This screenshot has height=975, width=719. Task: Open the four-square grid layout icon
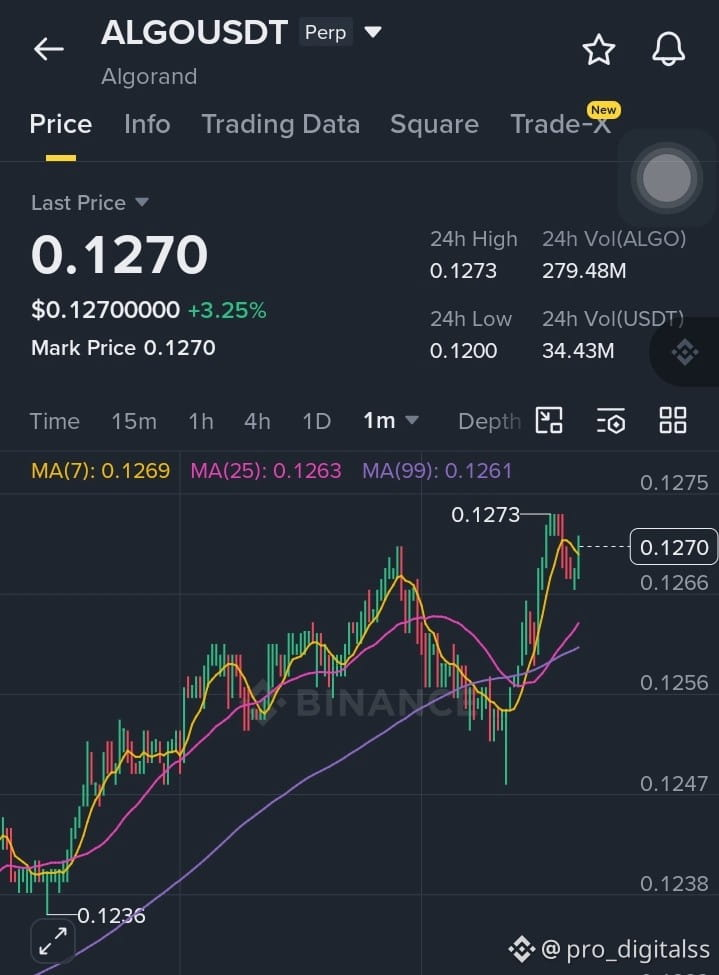click(x=672, y=420)
